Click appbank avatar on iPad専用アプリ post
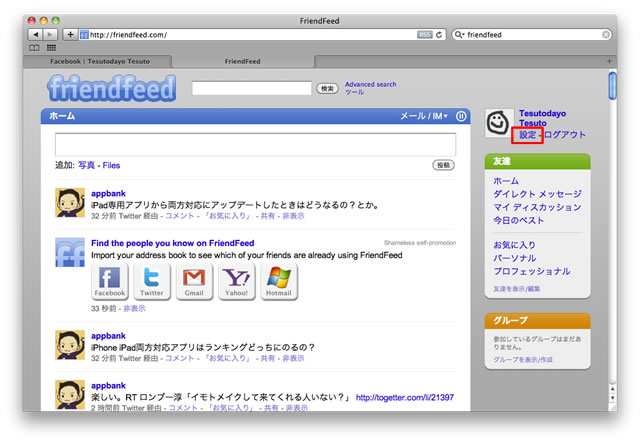Screen dimensions: 640x443 (x=70, y=203)
